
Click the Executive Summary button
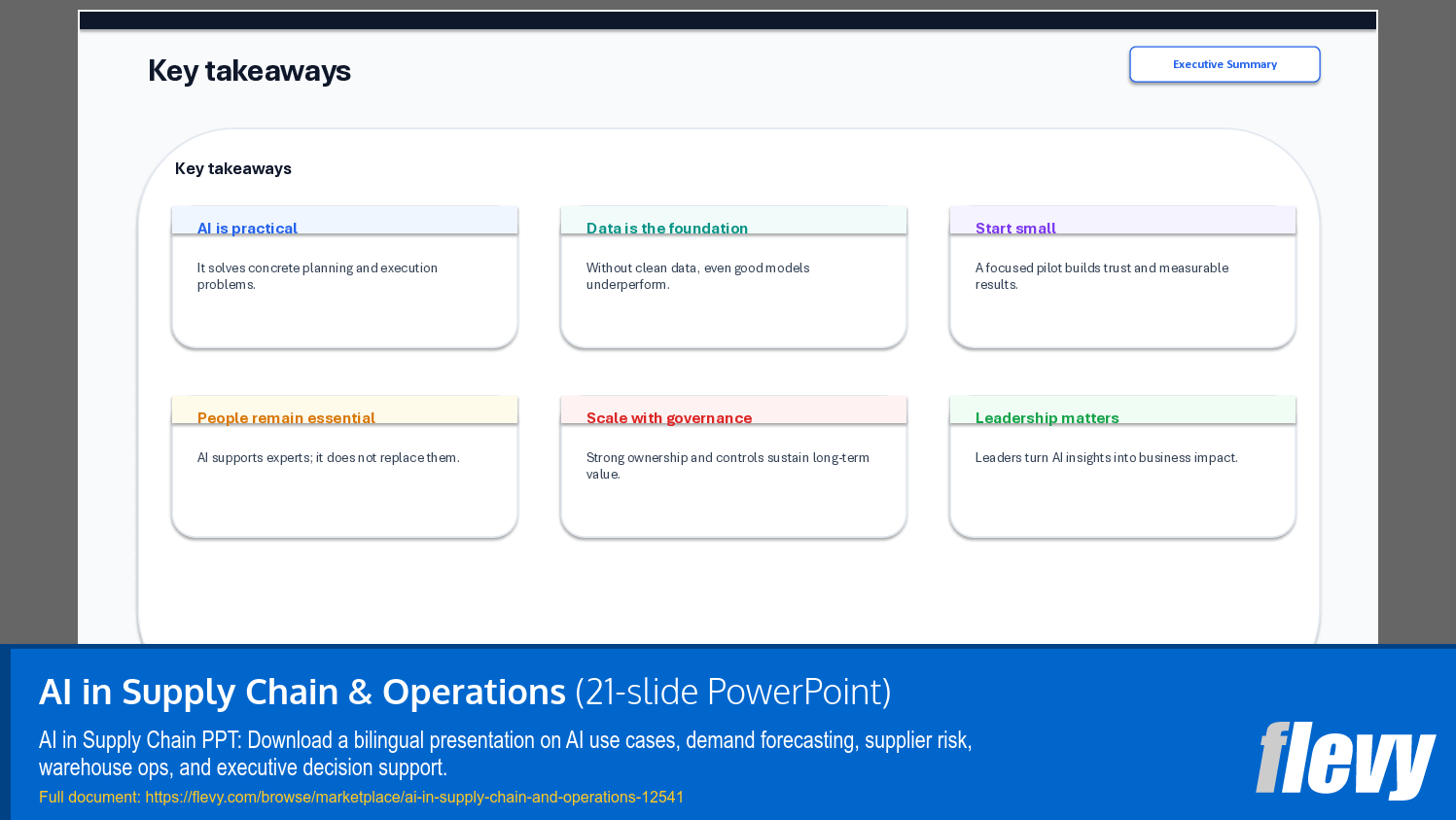pyautogui.click(x=1225, y=64)
